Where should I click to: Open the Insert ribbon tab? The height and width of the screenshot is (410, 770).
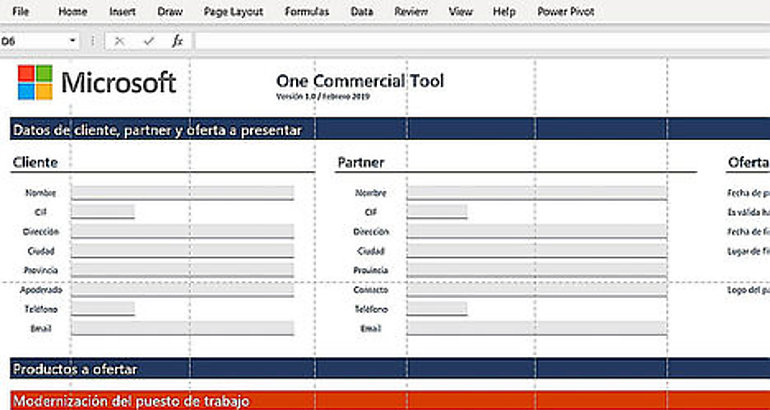point(122,11)
